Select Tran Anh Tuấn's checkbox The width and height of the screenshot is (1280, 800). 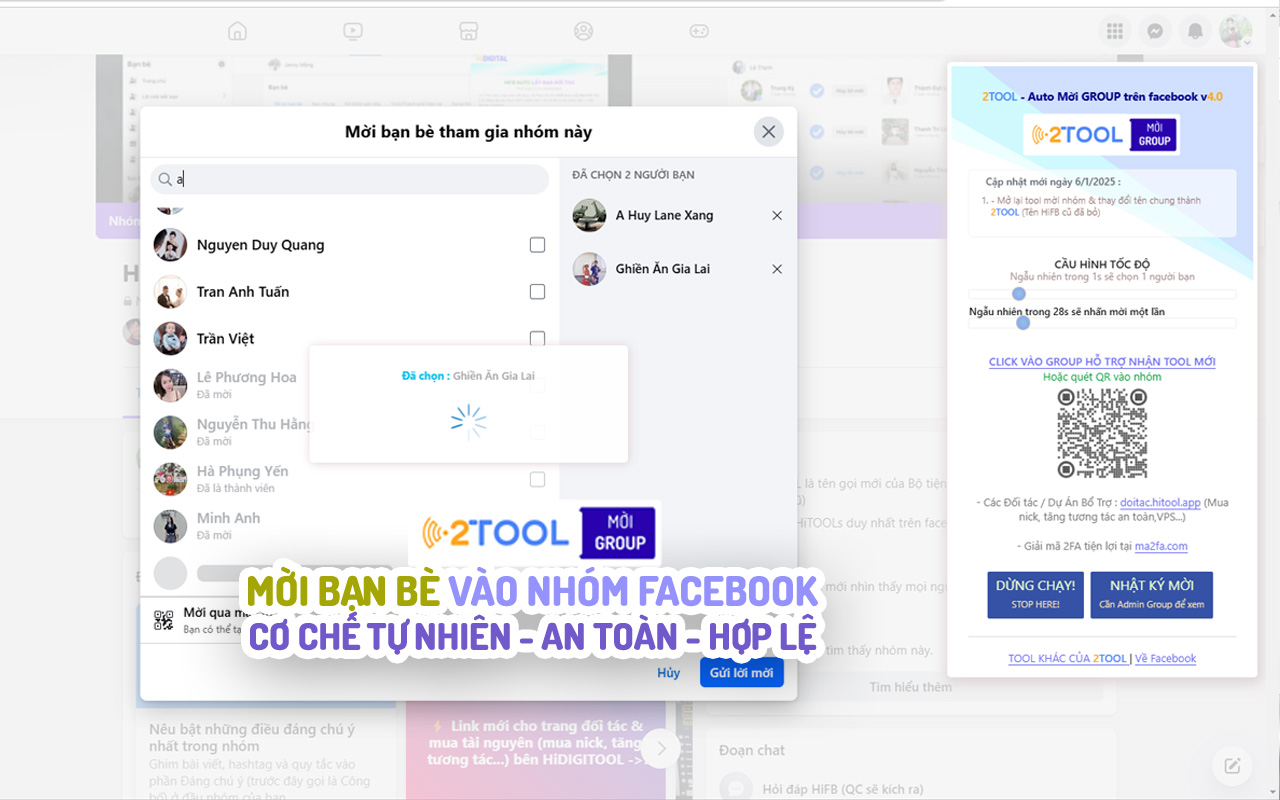[x=537, y=291]
